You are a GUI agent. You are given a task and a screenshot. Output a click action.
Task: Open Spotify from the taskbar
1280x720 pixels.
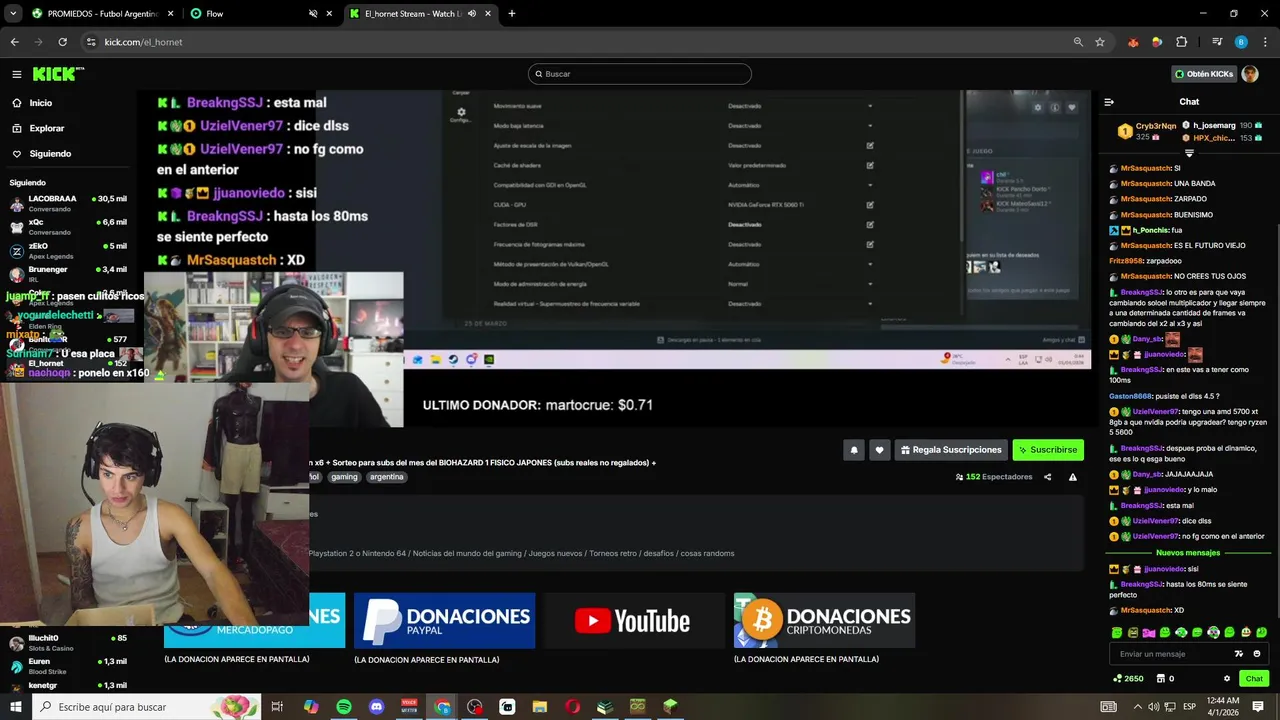click(344, 707)
